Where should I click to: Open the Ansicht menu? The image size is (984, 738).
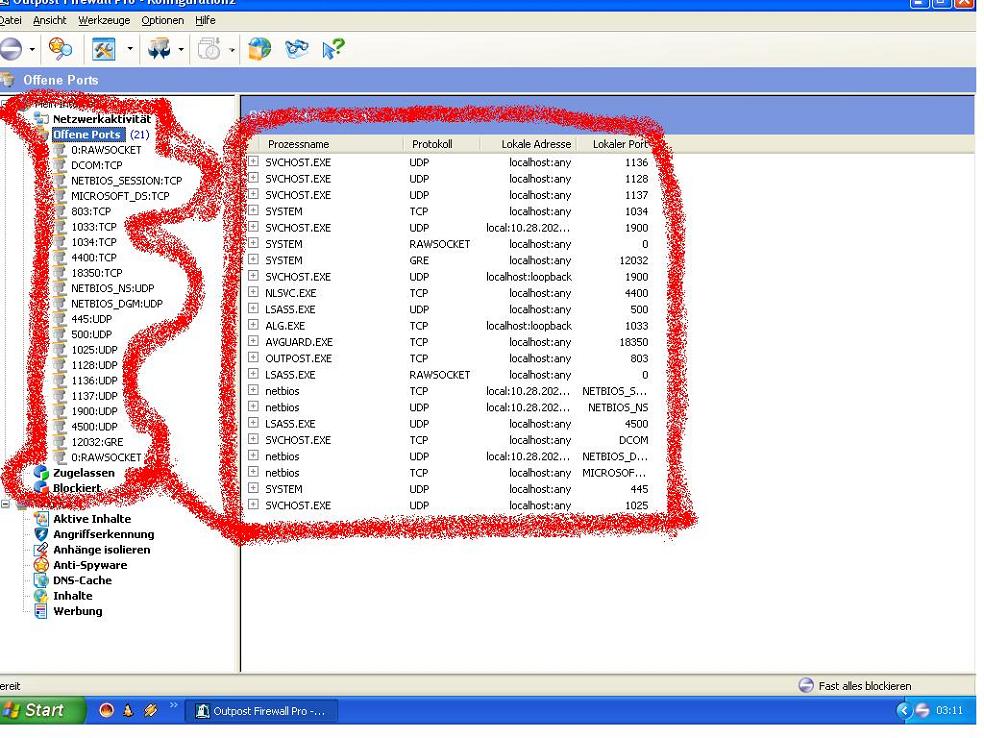(x=50, y=20)
